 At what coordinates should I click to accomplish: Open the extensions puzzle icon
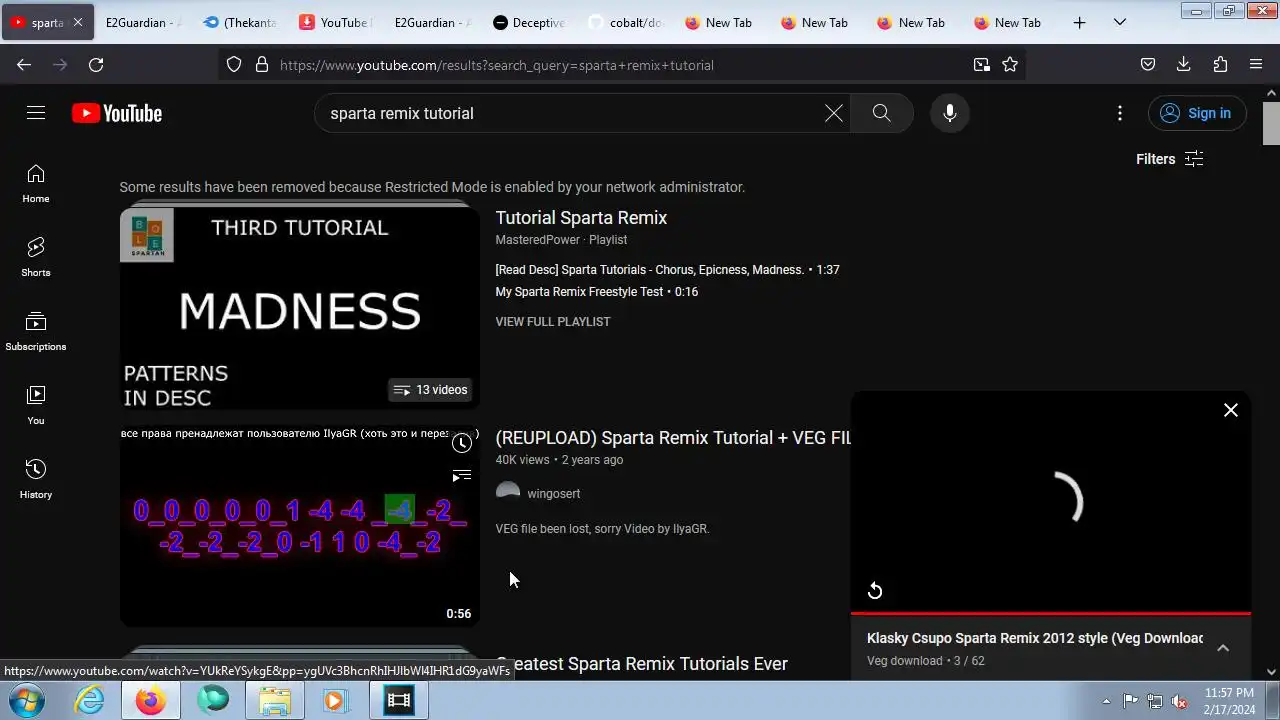[x=1220, y=64]
